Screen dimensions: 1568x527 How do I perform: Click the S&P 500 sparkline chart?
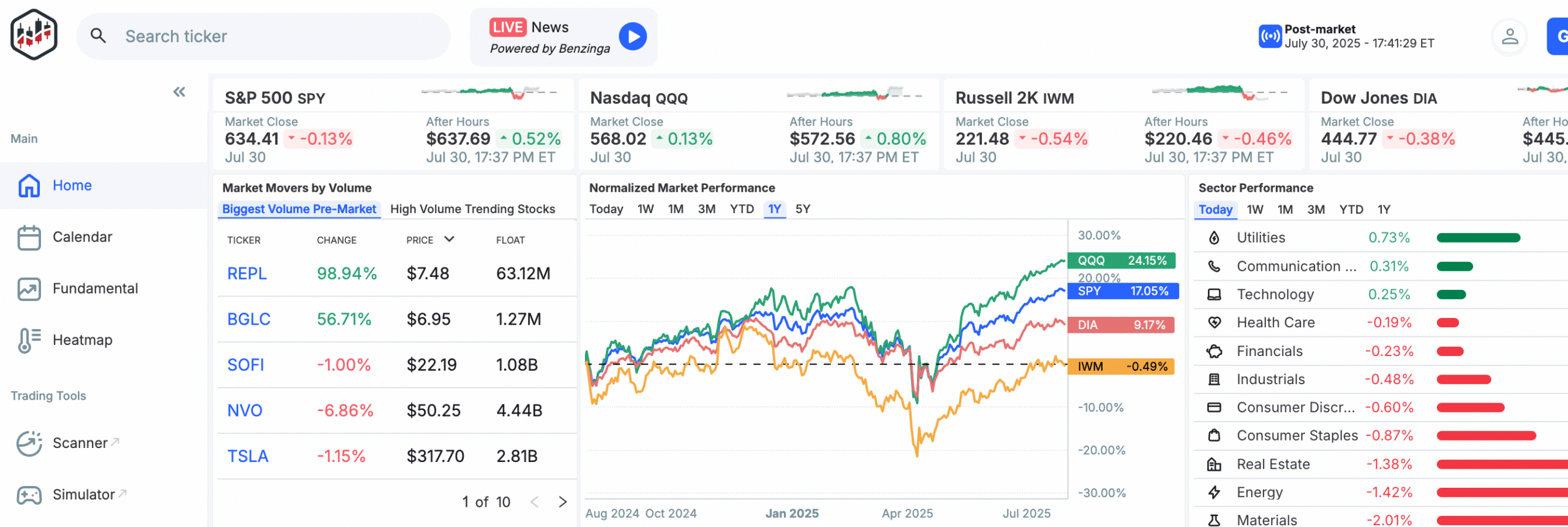coord(489,93)
